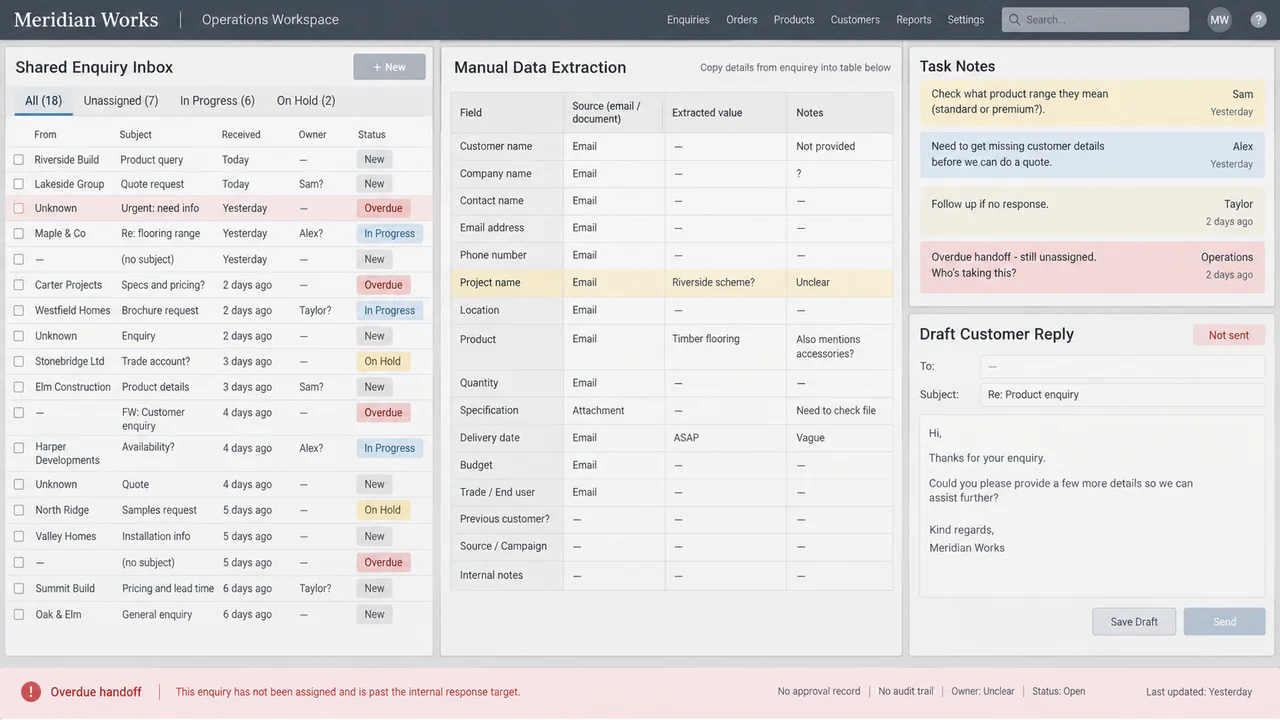The image size is (1280, 720).
Task: Click the 'Timber flooring' extracted value
Action: point(706,339)
